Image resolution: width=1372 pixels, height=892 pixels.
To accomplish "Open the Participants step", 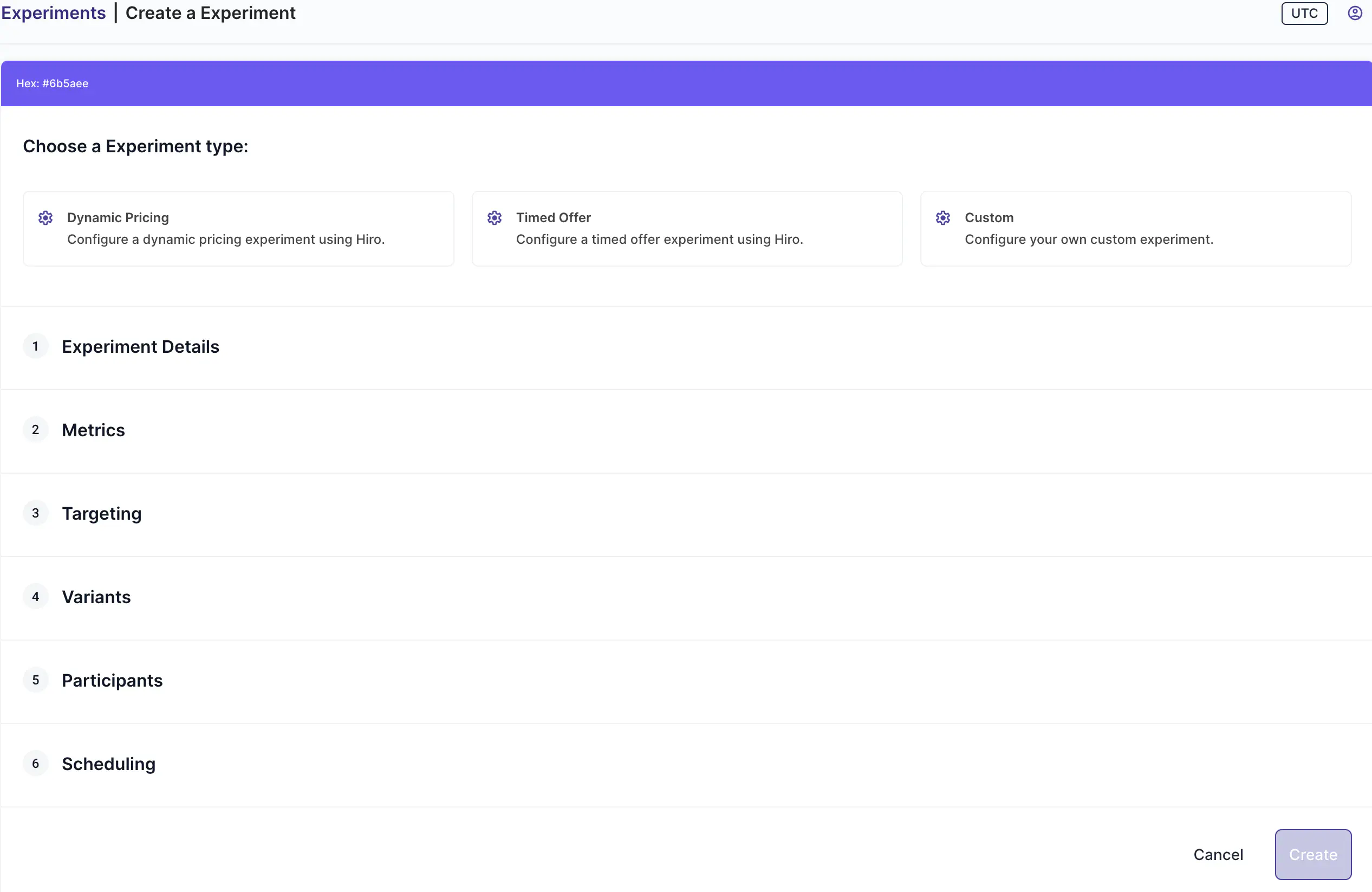I will click(112, 681).
